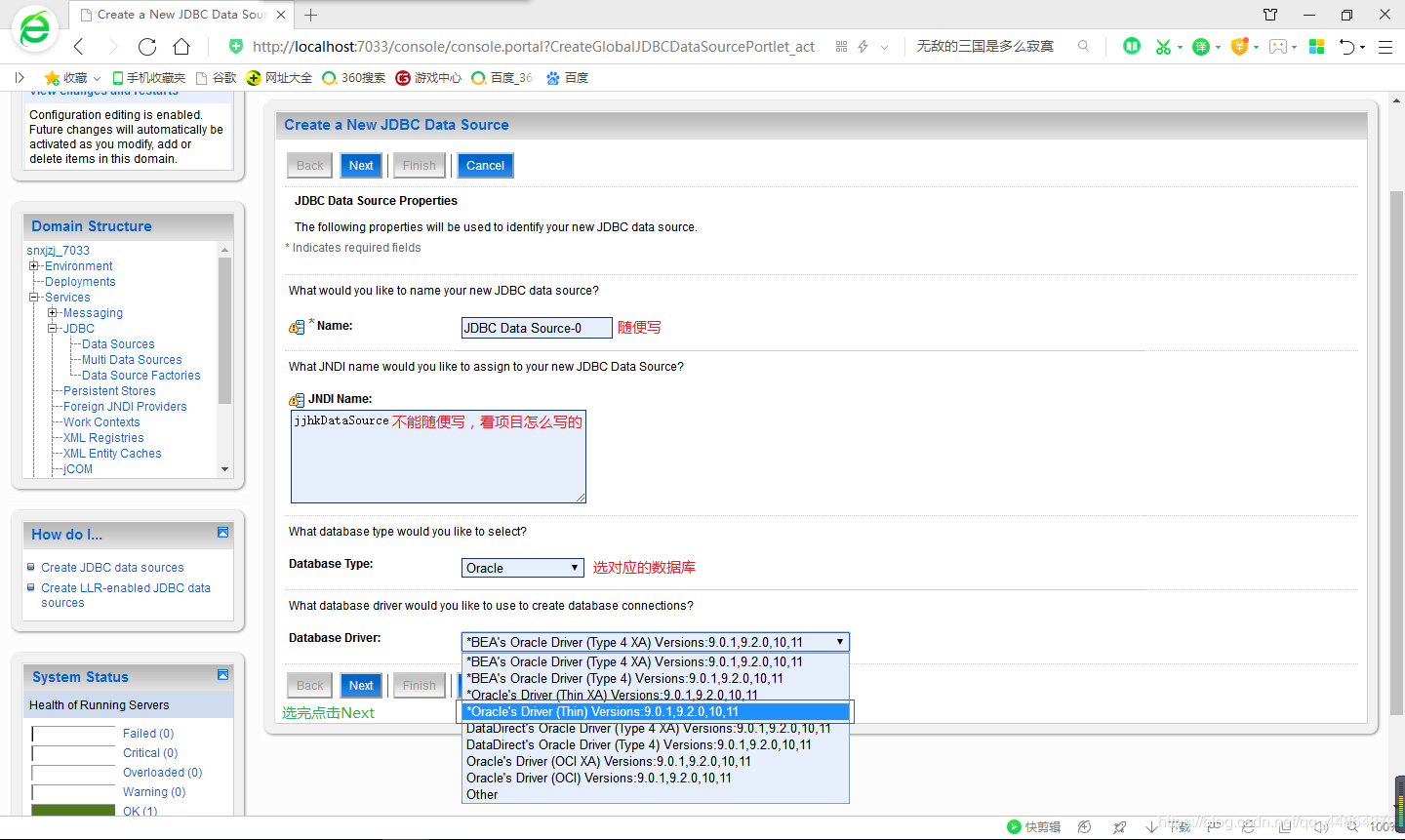The height and width of the screenshot is (840, 1405).
Task: Click the browser address bar URL
Action: point(533,46)
